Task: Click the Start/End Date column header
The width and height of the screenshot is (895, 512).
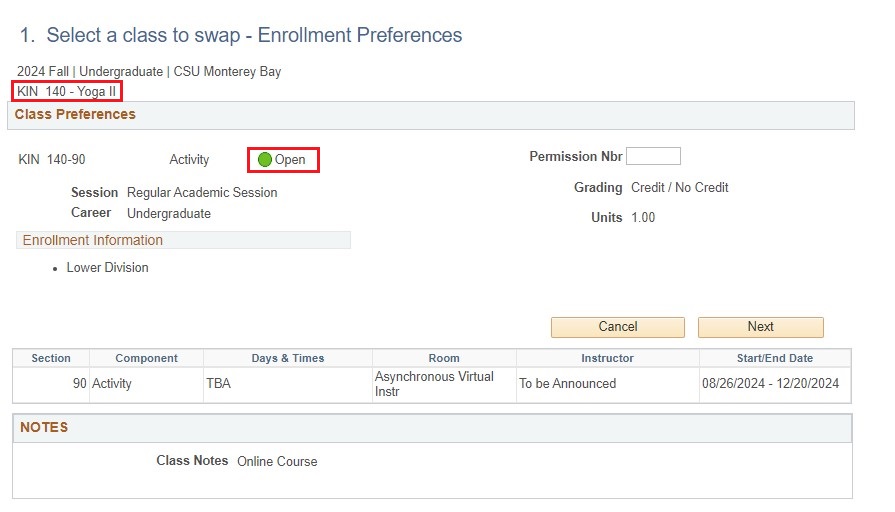Action: pos(775,358)
